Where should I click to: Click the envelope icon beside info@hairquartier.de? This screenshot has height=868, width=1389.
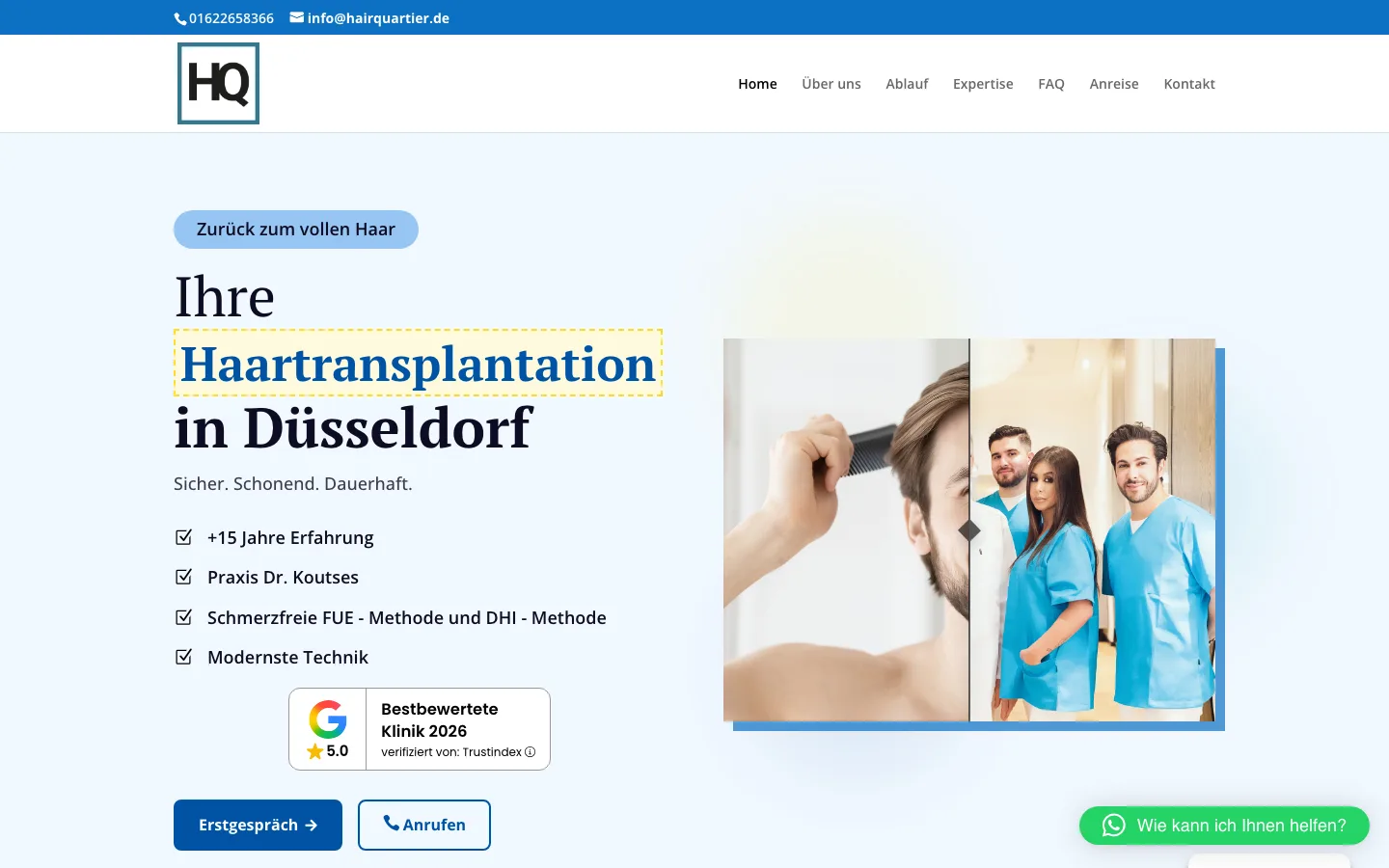[x=297, y=17]
